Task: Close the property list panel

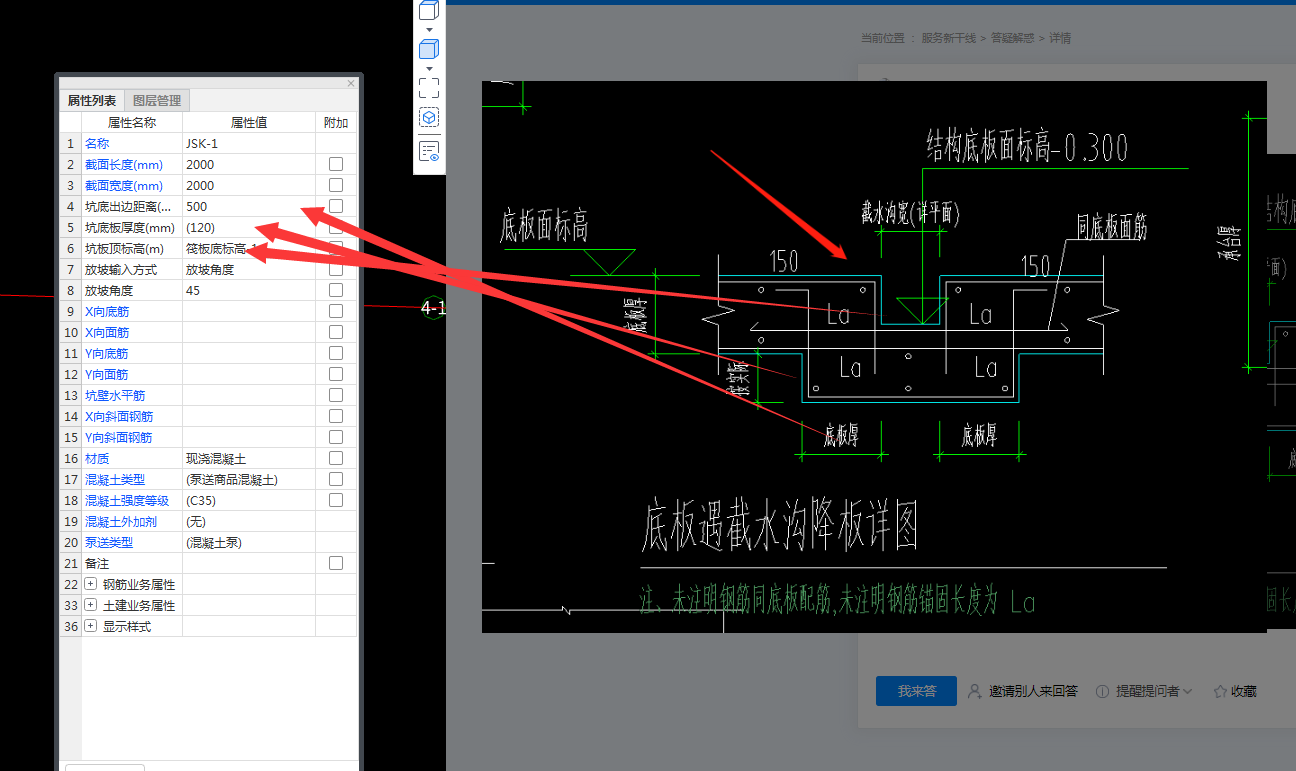Action: (351, 84)
